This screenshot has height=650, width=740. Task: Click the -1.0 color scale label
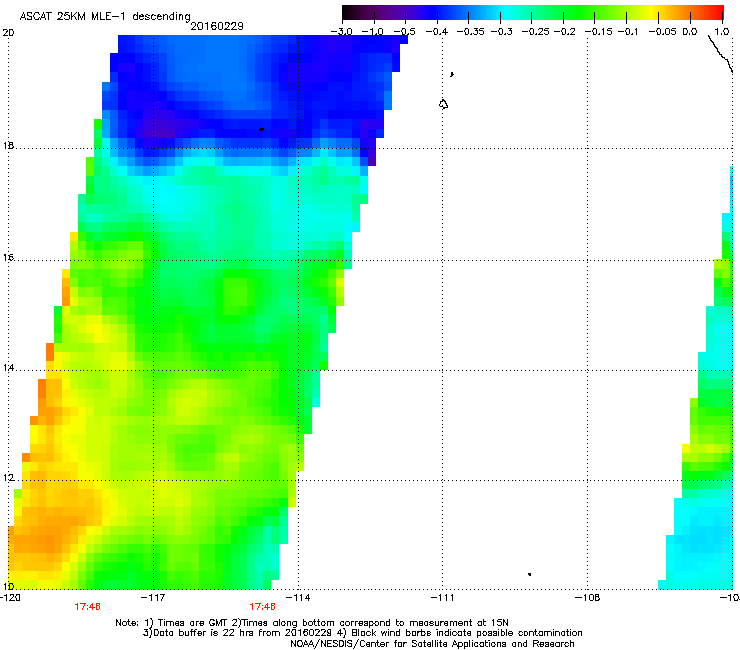(x=372, y=32)
